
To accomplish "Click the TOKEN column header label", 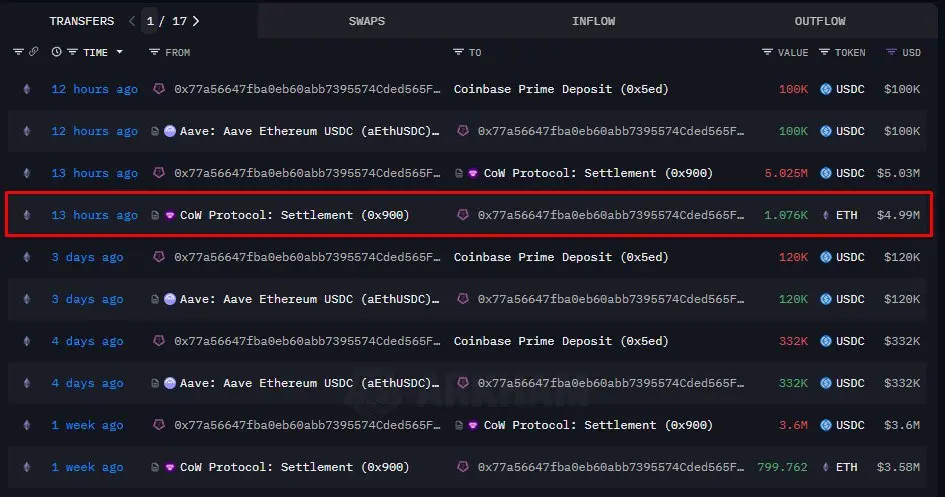I will (x=850, y=52).
